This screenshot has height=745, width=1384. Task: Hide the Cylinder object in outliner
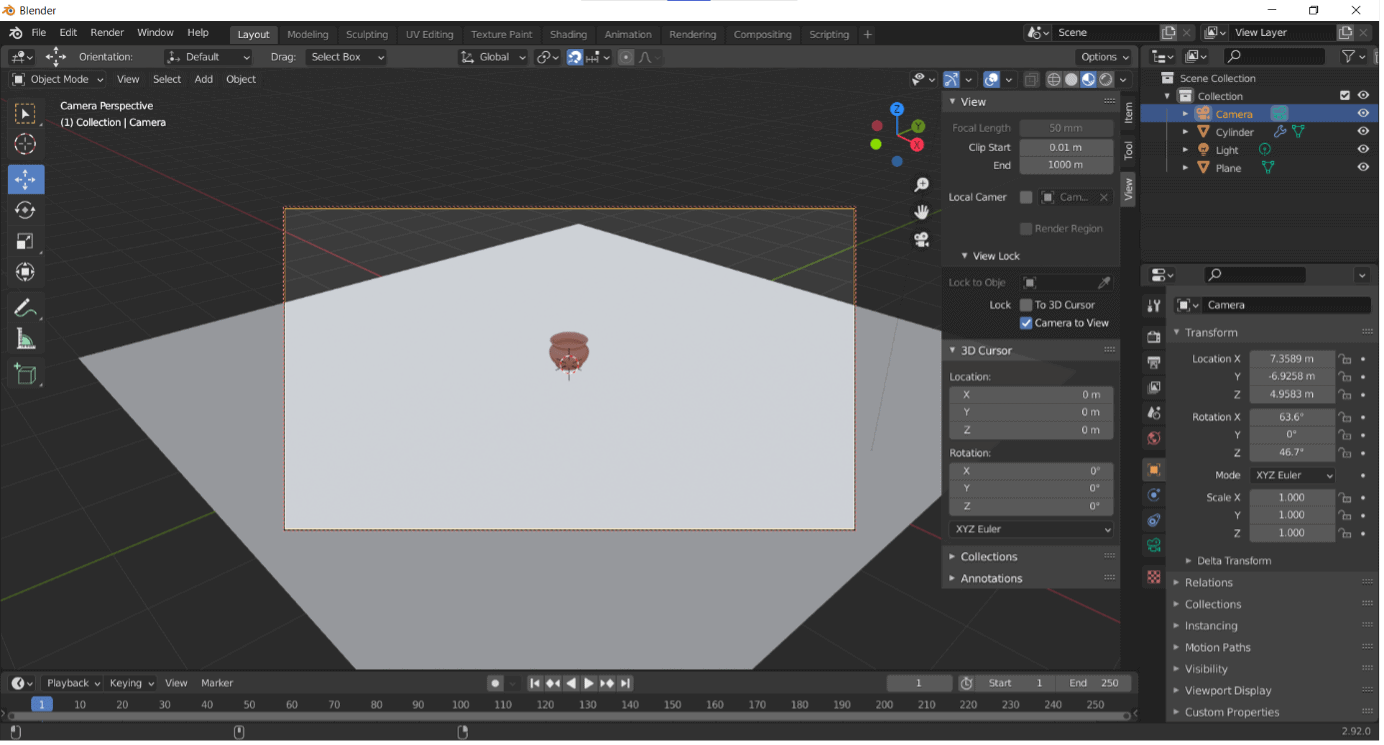[1363, 132]
